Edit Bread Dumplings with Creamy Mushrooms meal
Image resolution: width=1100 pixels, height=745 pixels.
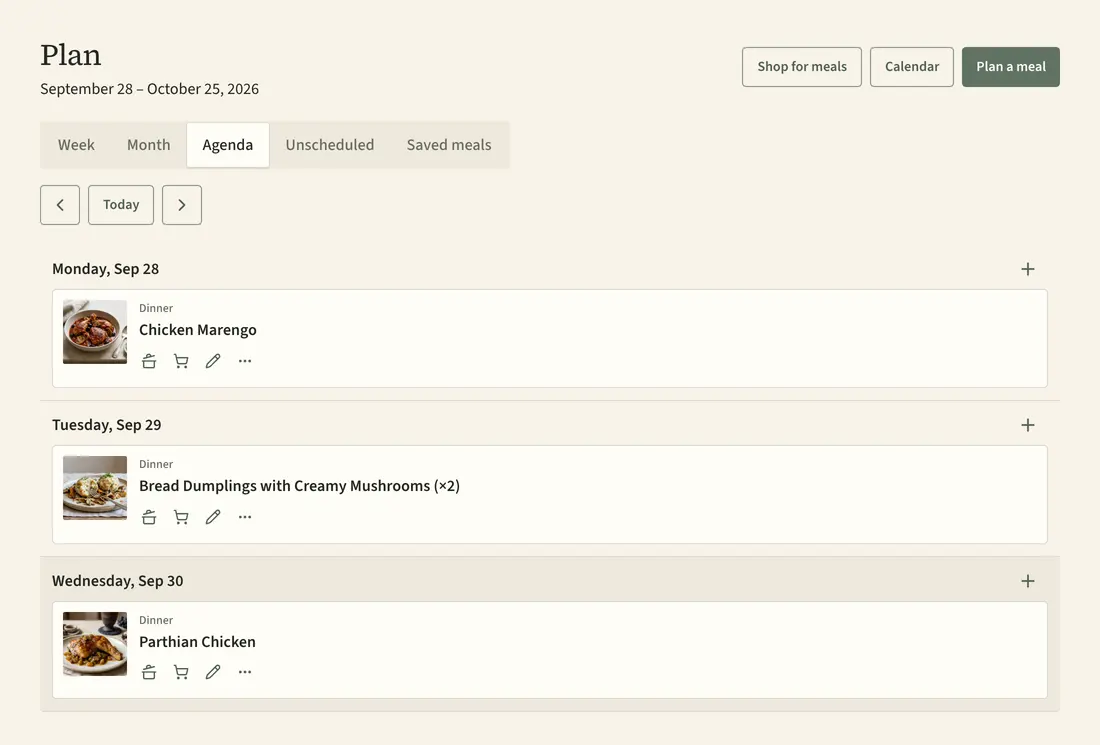[x=213, y=517]
